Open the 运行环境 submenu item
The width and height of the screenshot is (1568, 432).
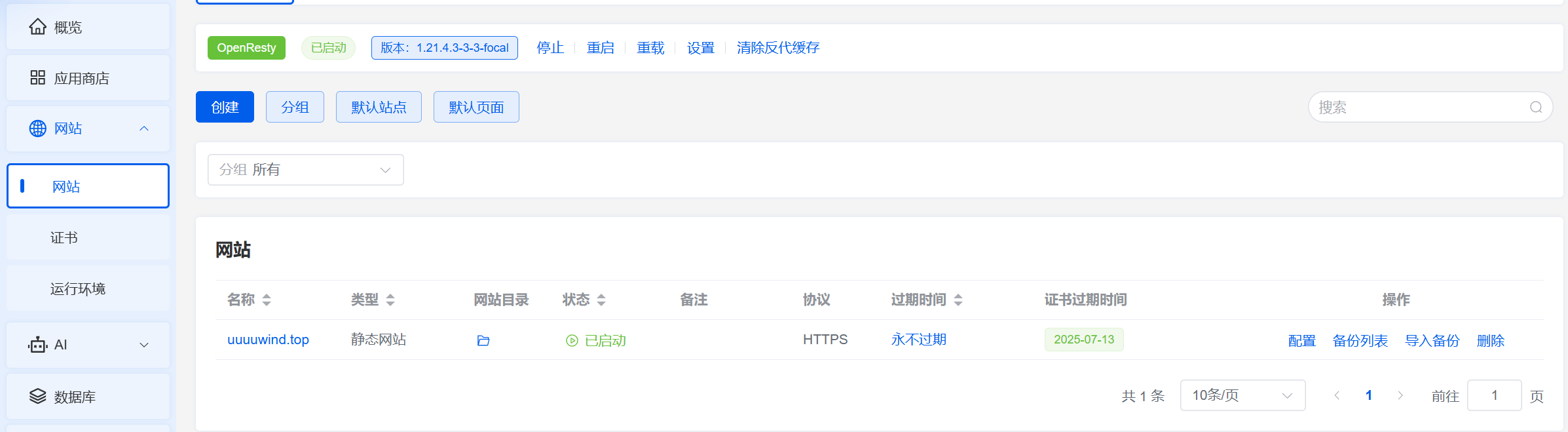[x=88, y=288]
